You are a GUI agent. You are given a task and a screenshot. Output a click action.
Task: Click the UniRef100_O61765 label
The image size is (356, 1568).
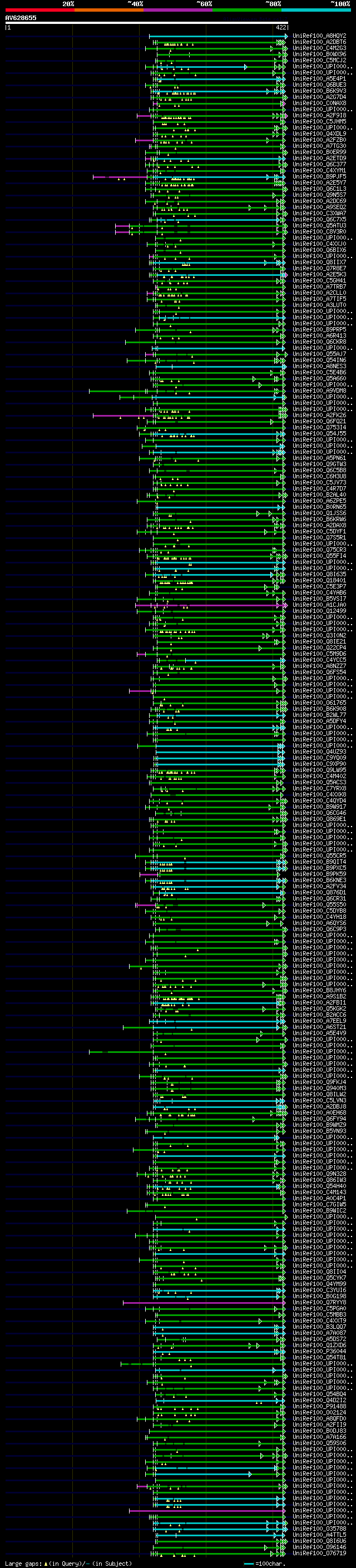point(319,703)
